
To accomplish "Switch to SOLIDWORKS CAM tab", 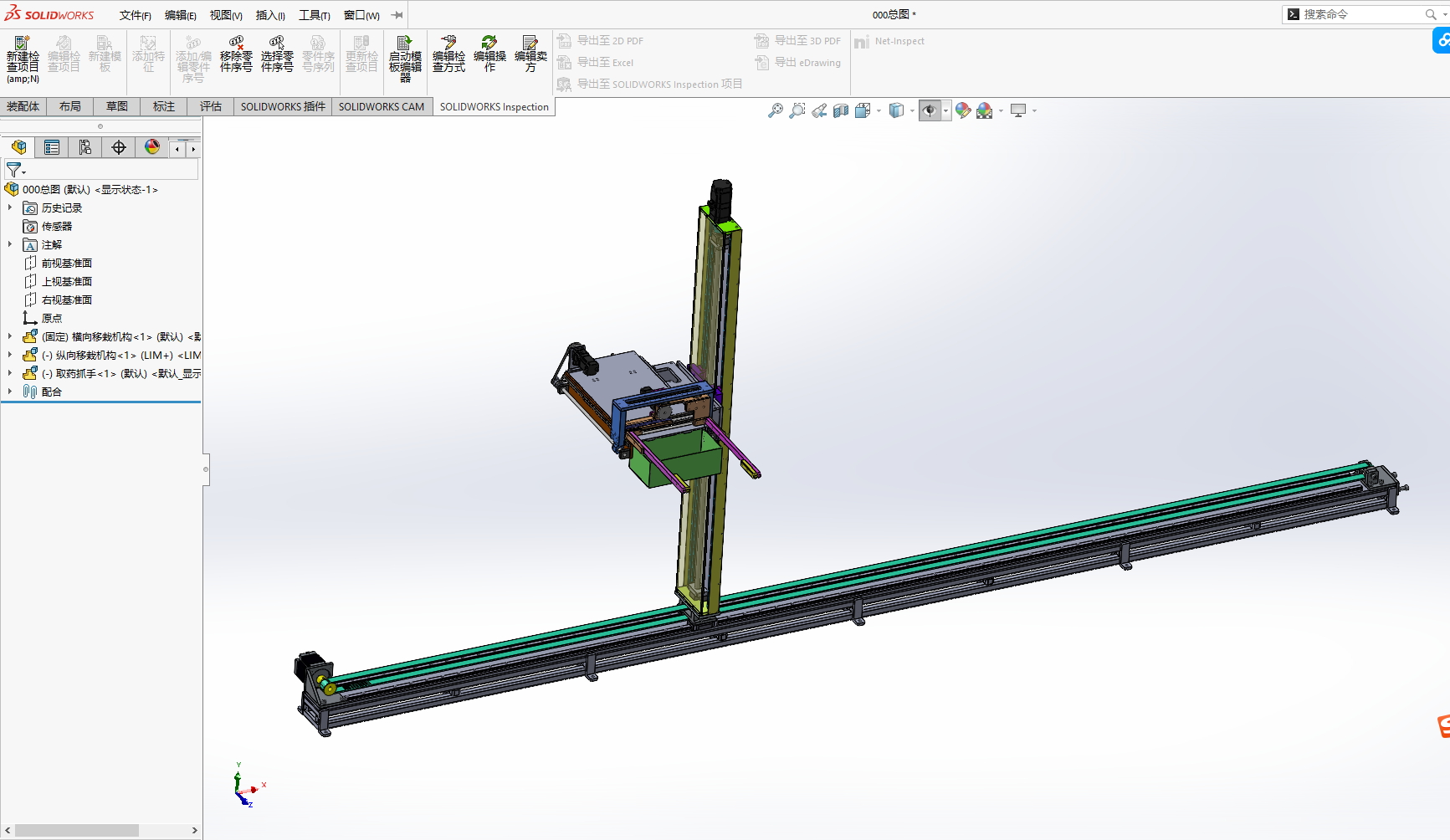I will 382,106.
